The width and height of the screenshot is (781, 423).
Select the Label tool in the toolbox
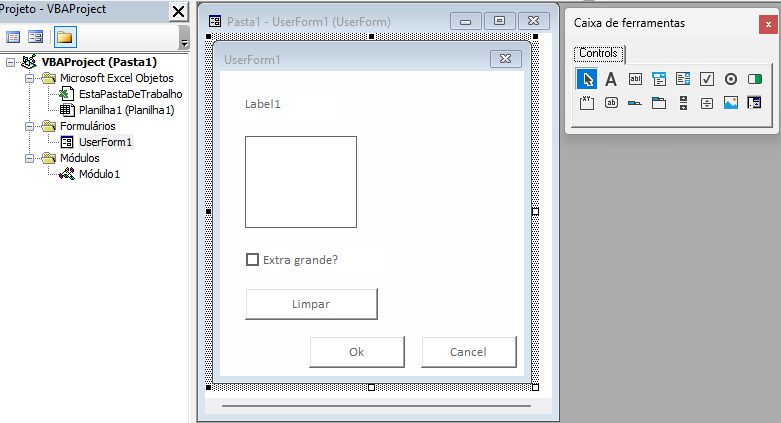(x=611, y=79)
